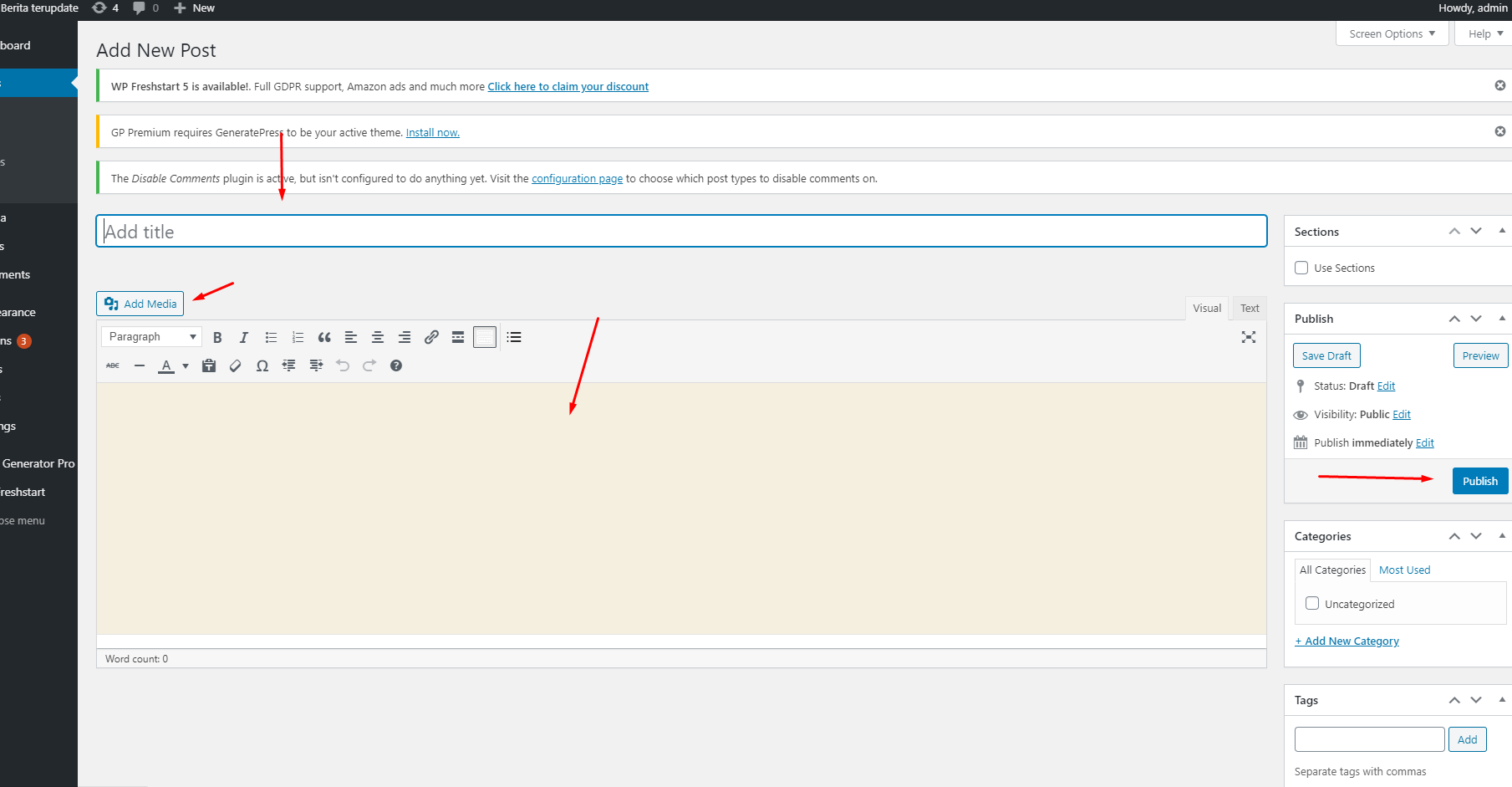Image resolution: width=1512 pixels, height=787 pixels.
Task: Open the text color dropdown arrow
Action: (x=186, y=365)
